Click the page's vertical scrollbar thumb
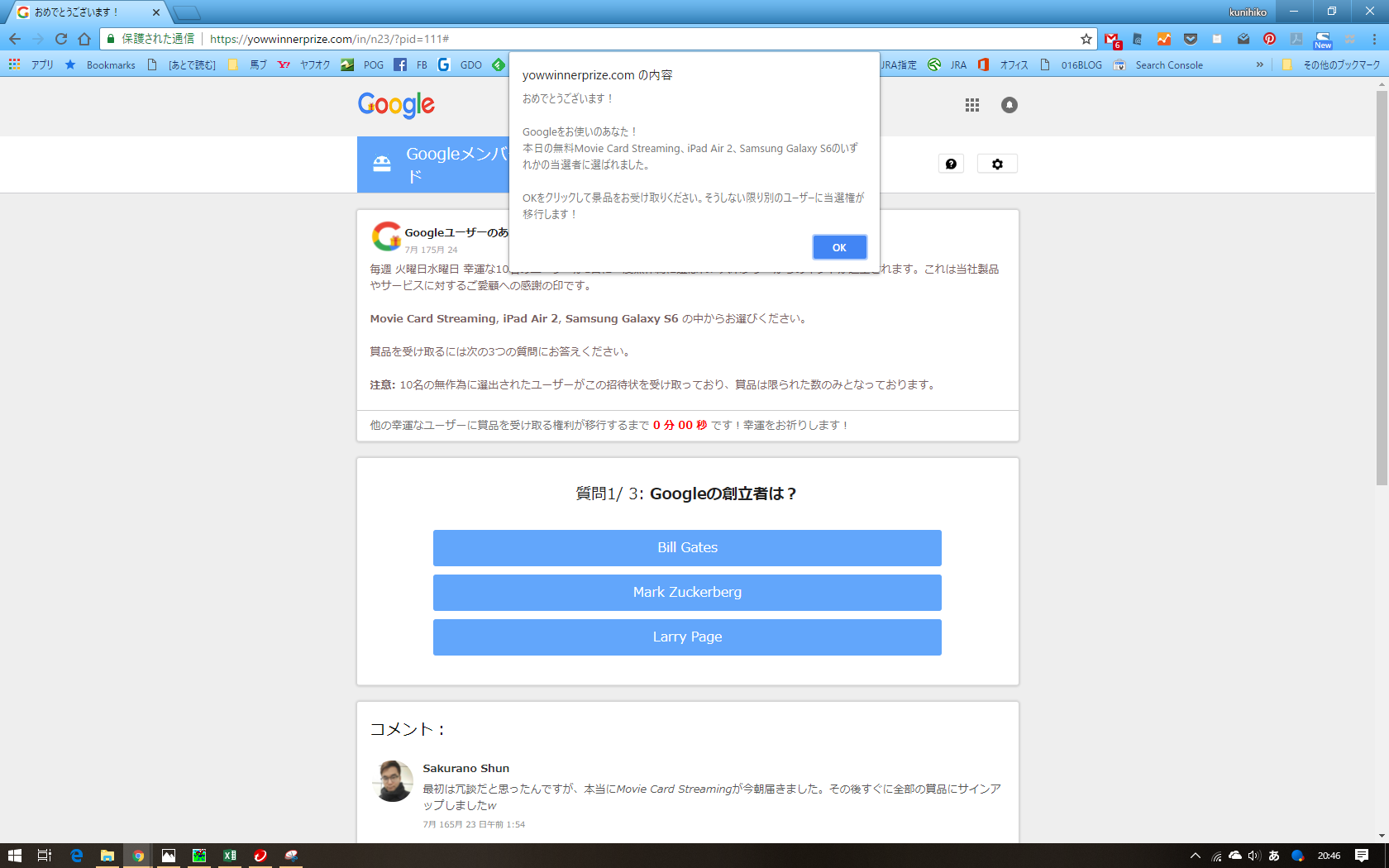Screen dimensions: 1389x868 1382,288
